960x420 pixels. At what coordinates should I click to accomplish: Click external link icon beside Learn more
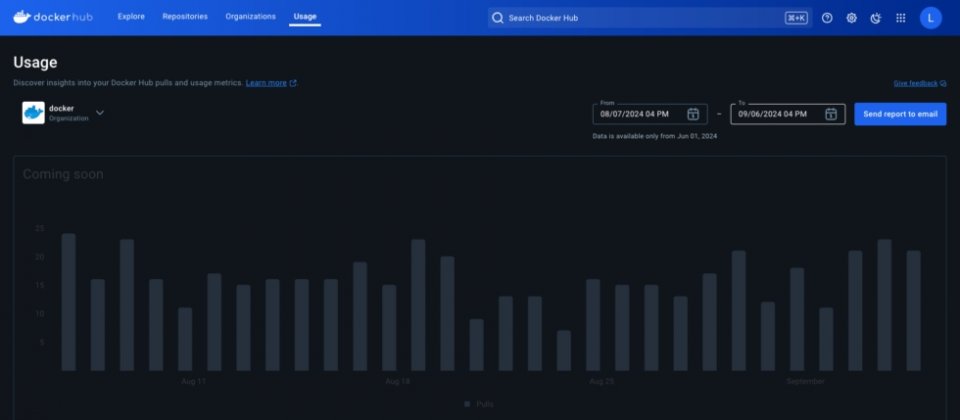coord(293,83)
